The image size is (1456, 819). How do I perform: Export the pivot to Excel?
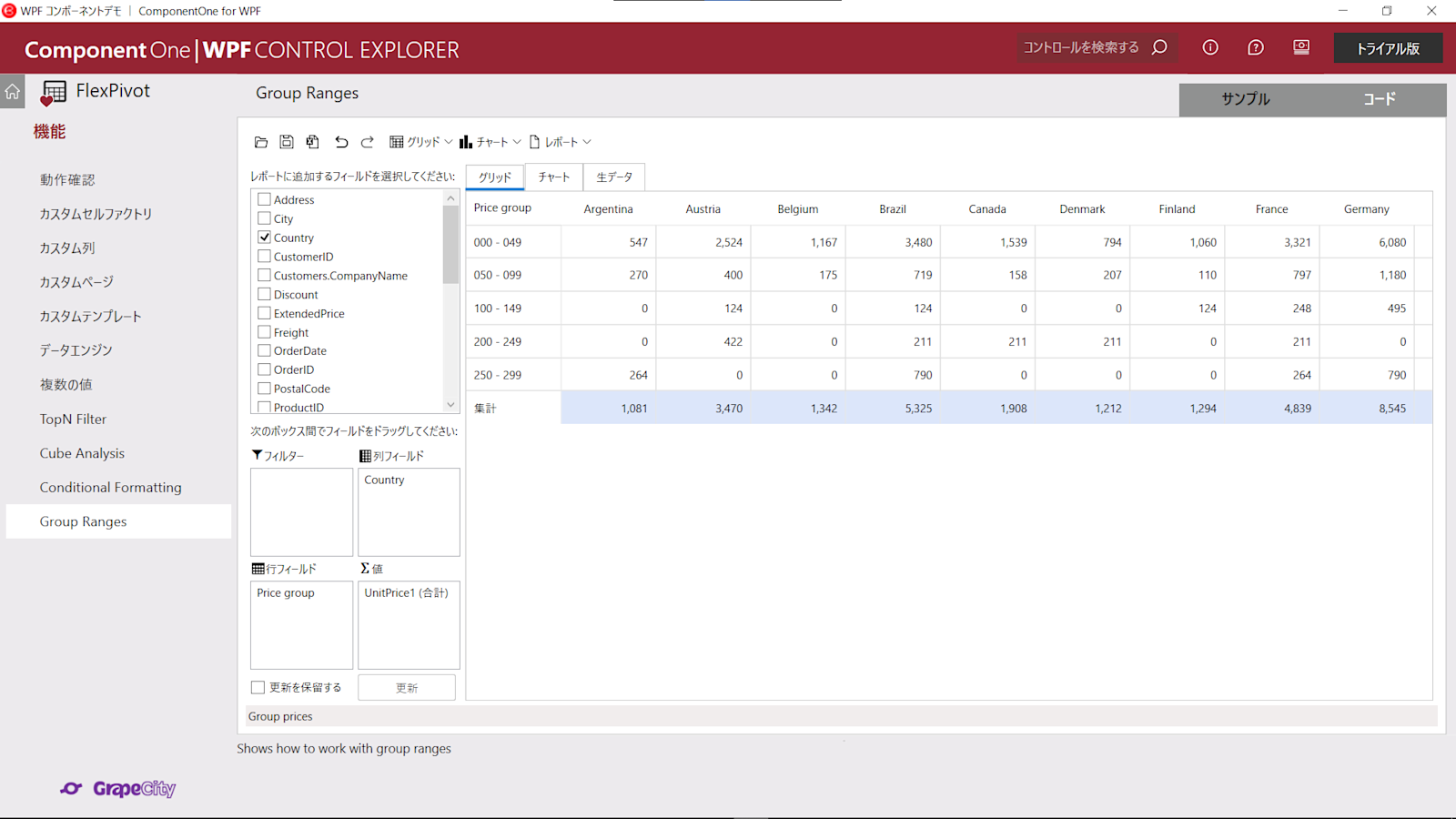pyautogui.click(x=313, y=142)
